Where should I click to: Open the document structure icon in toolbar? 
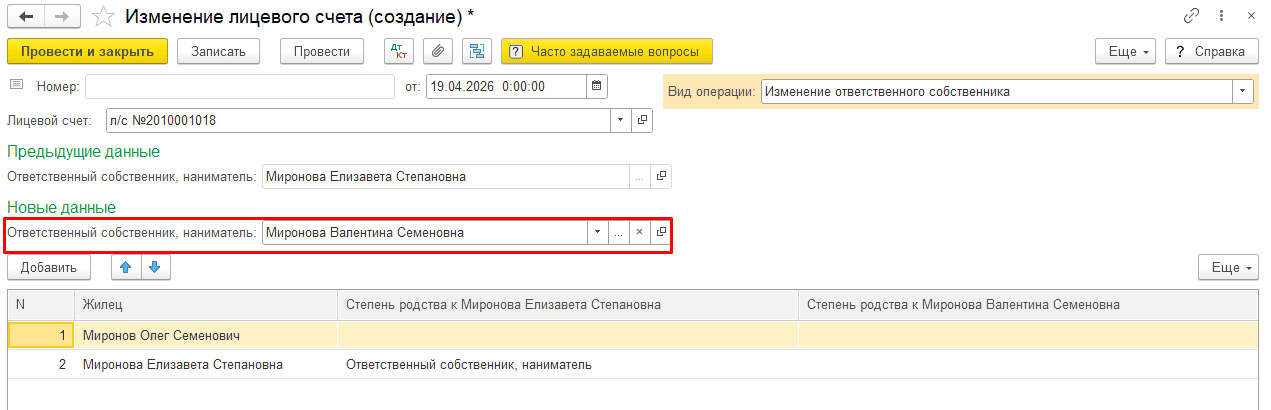477,51
